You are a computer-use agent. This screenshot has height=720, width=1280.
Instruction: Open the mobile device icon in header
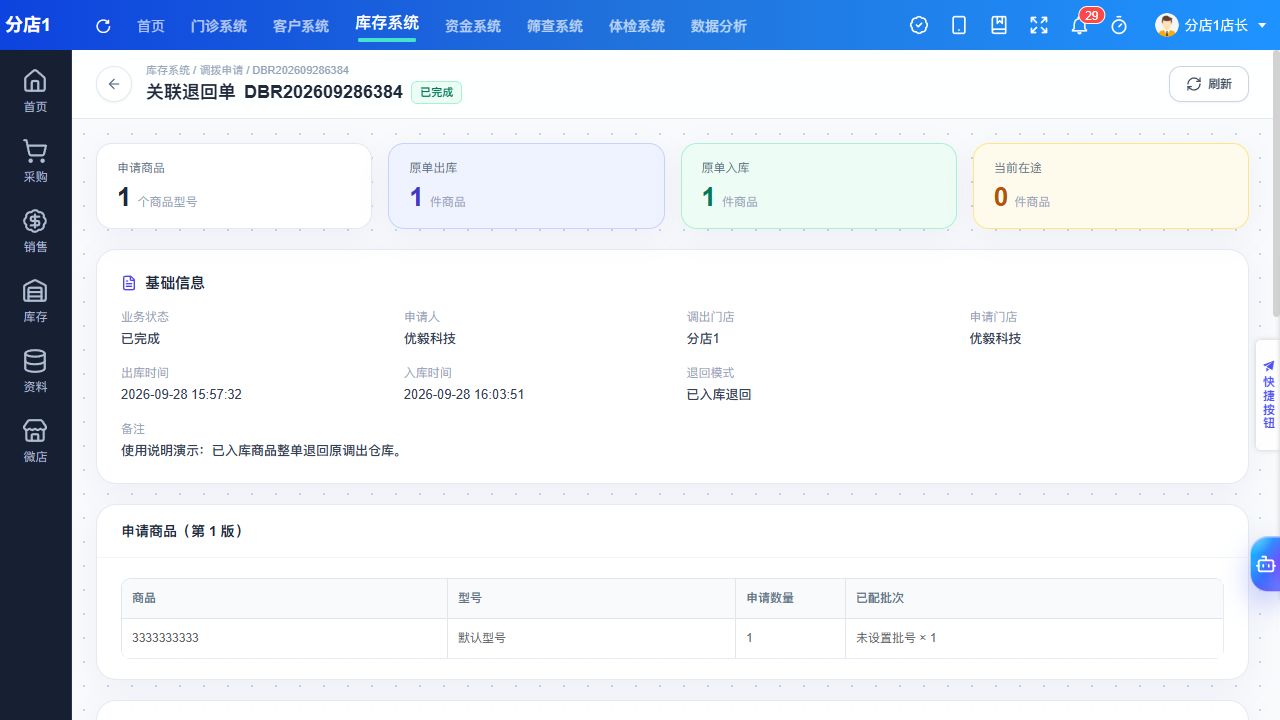(959, 26)
